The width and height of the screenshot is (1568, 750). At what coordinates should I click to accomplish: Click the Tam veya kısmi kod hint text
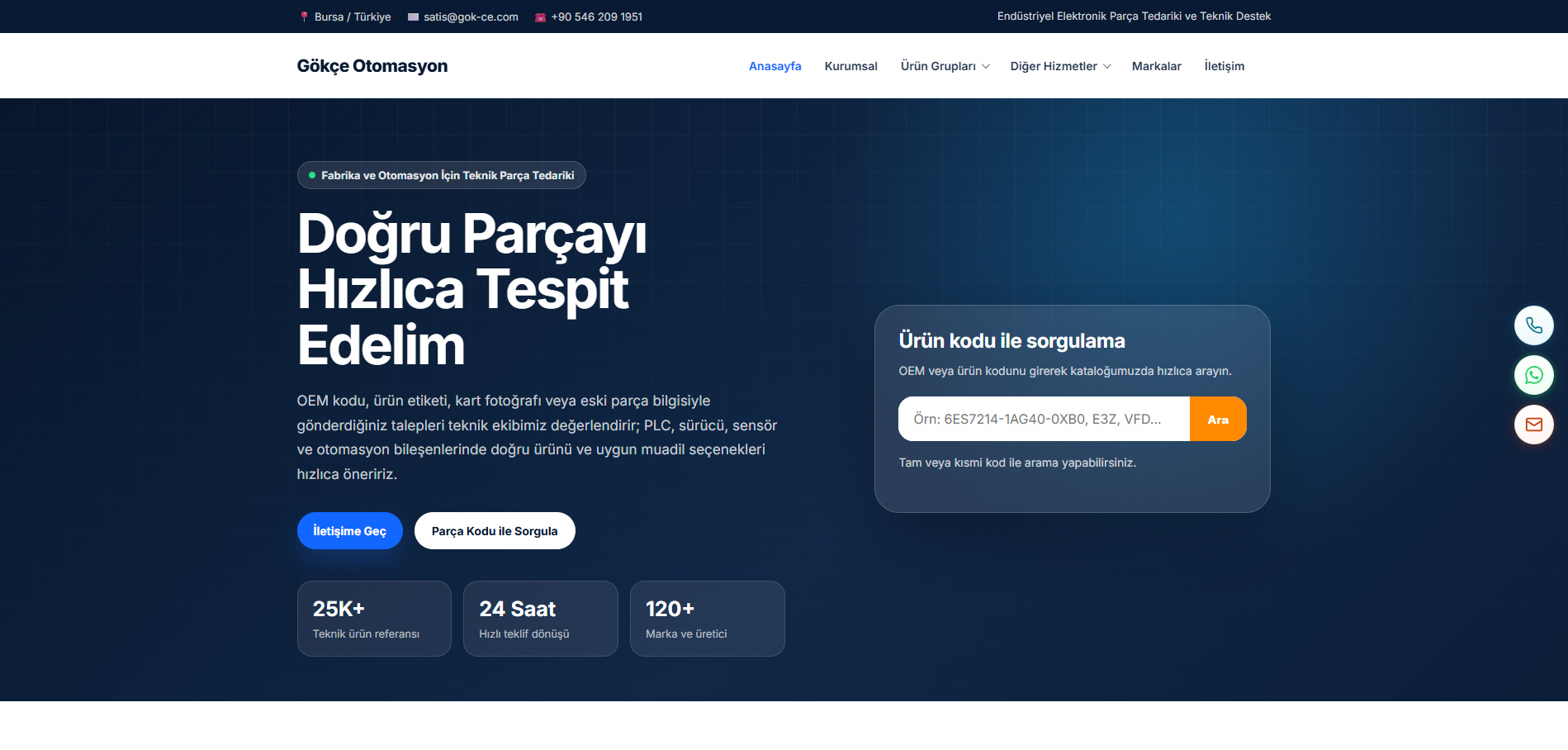(x=1017, y=463)
